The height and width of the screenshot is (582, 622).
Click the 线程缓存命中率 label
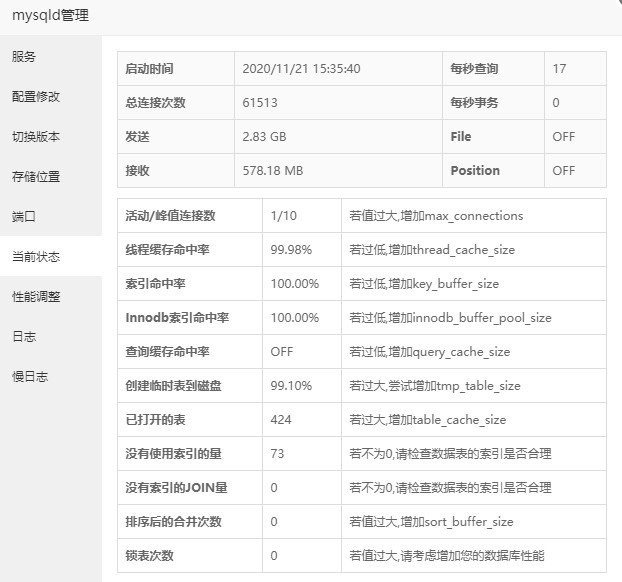[x=167, y=250]
